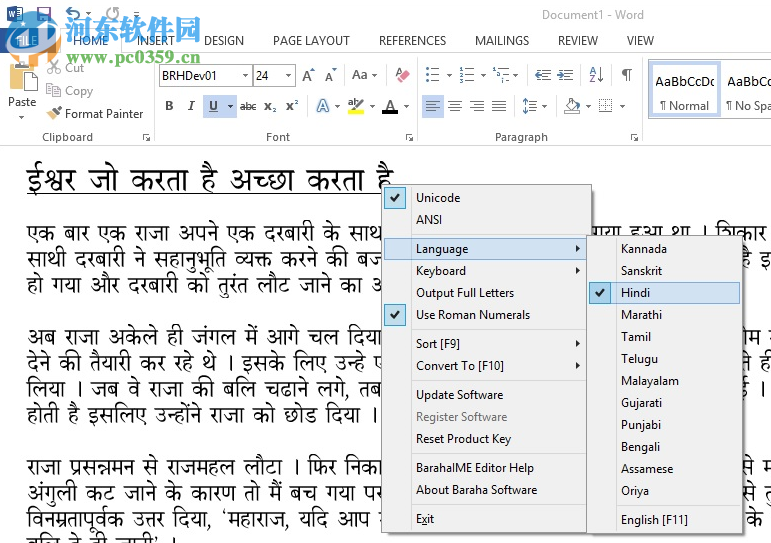The height and width of the screenshot is (543, 771).
Task: Open About Baraha Software
Action: click(x=476, y=490)
